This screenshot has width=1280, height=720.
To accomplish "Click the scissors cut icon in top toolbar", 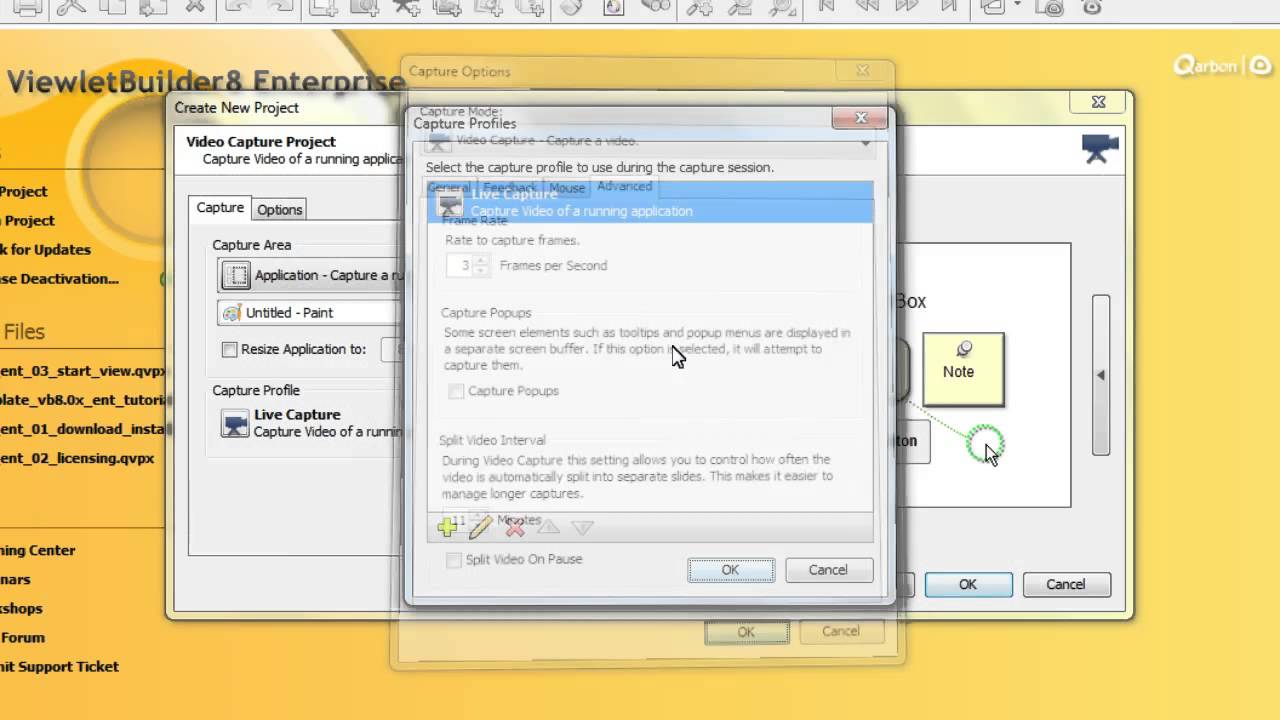I will pyautogui.click(x=72, y=7).
